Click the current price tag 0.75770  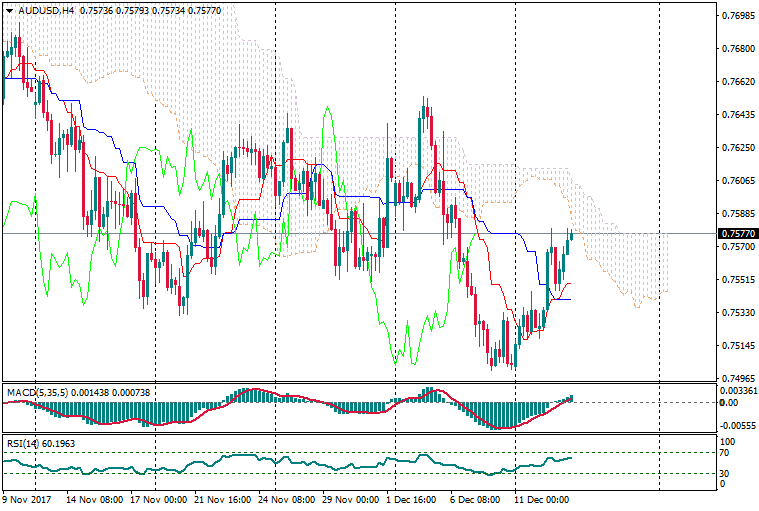(736, 234)
